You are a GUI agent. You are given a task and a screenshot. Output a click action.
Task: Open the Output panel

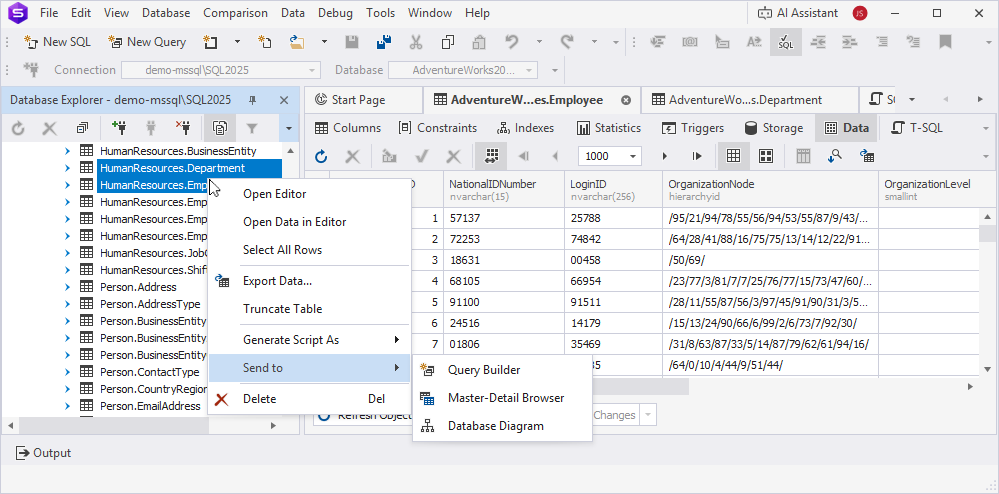pyautogui.click(x=43, y=453)
